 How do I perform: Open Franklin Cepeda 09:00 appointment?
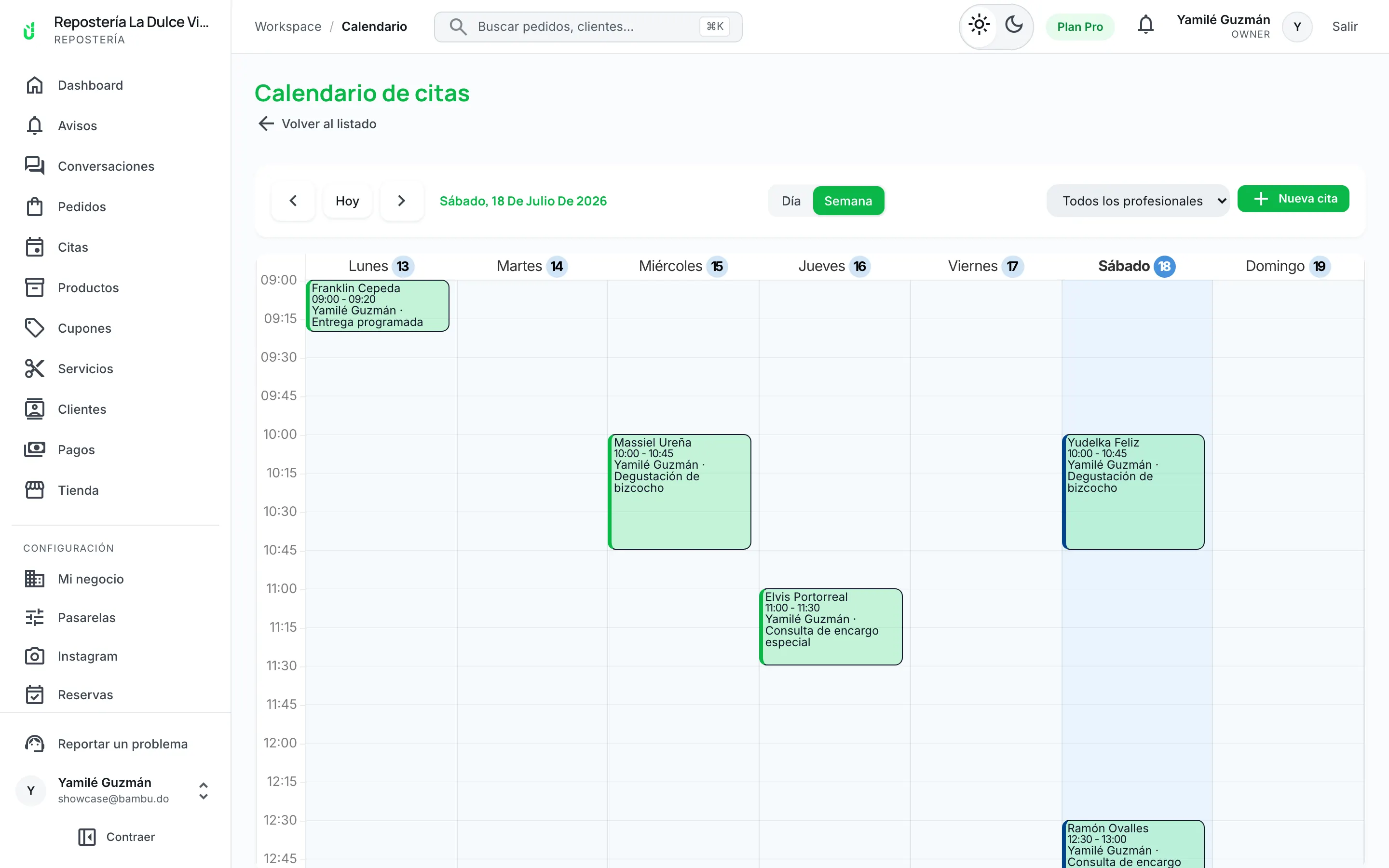tap(378, 305)
